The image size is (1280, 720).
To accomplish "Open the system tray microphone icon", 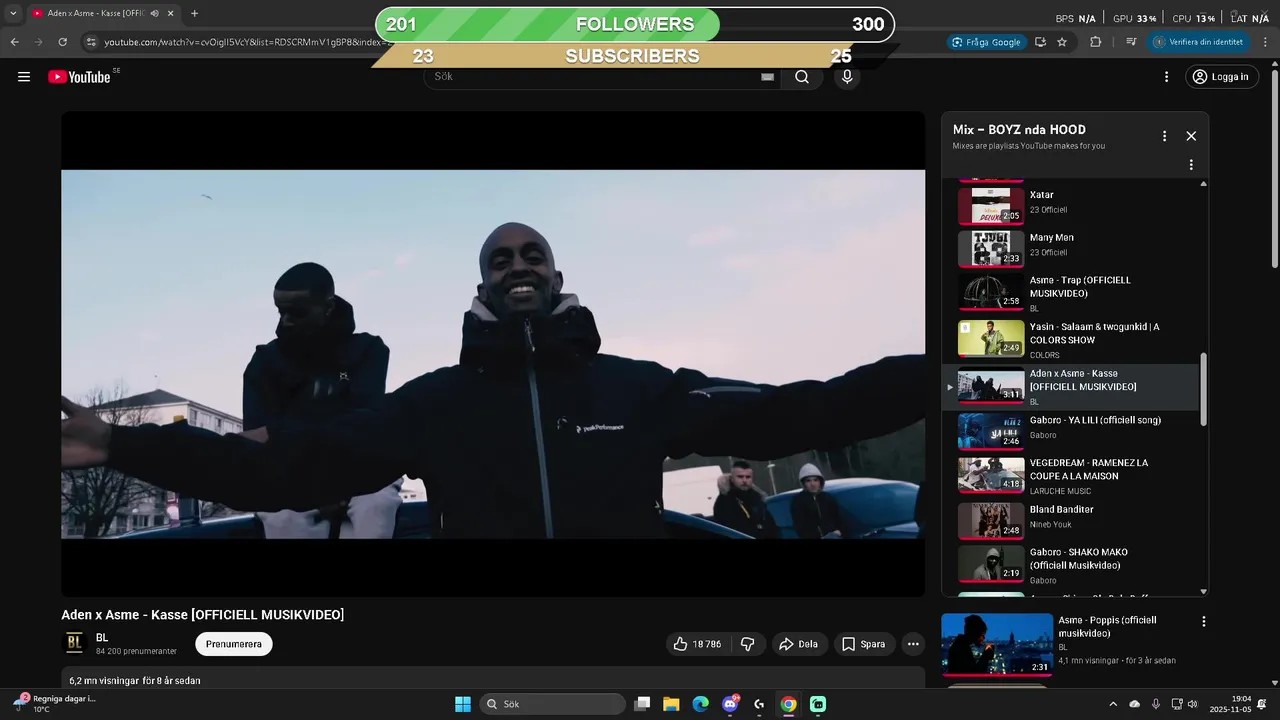I will coord(1156,704).
